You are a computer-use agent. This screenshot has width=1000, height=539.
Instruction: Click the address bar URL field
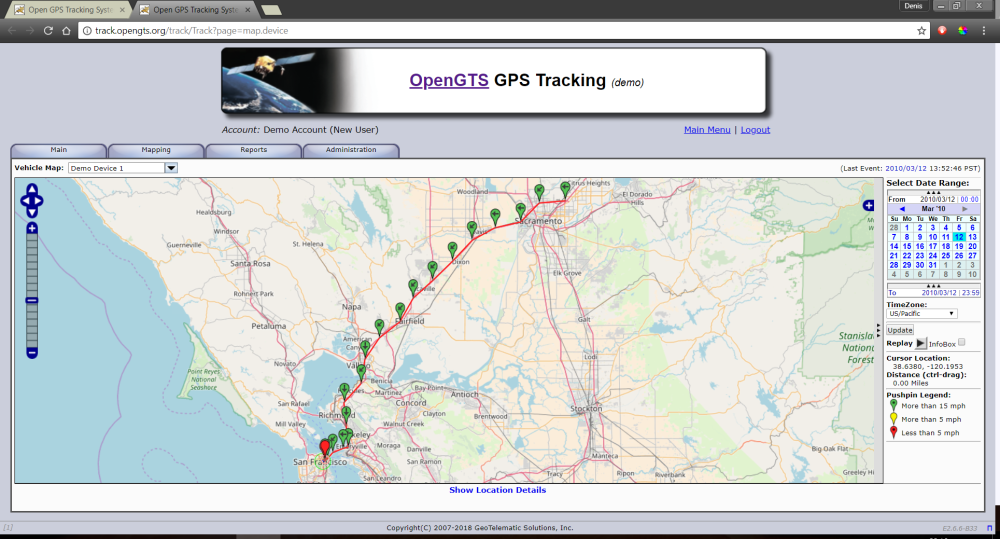[x=504, y=30]
